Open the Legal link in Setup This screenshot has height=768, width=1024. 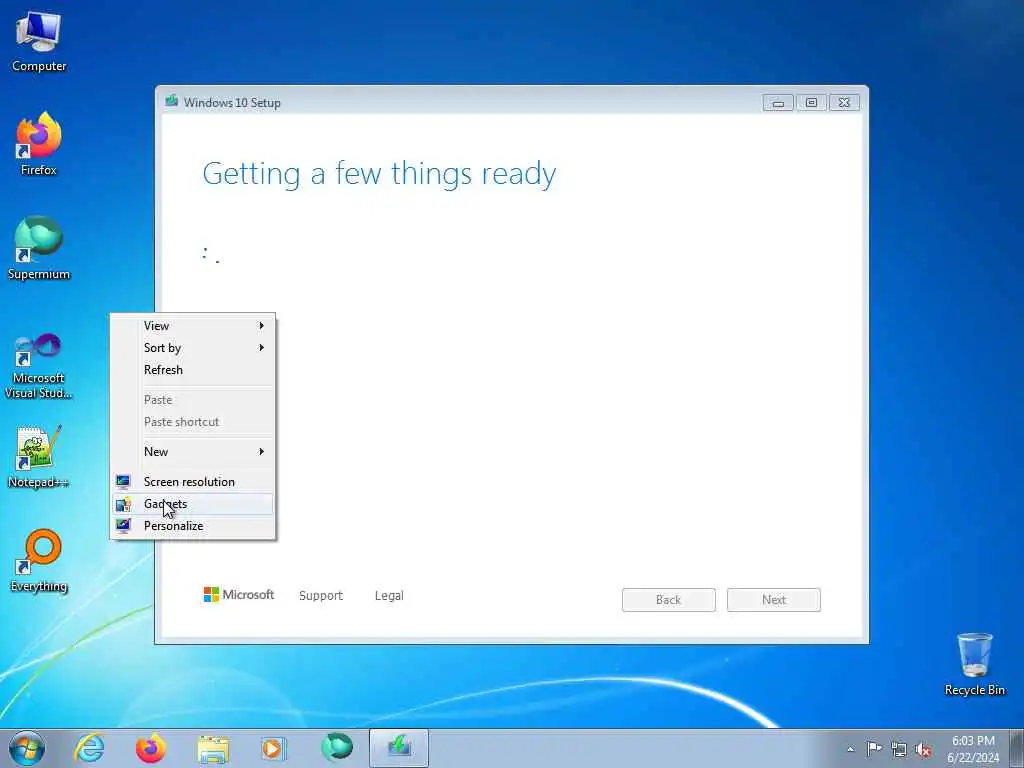[389, 595]
